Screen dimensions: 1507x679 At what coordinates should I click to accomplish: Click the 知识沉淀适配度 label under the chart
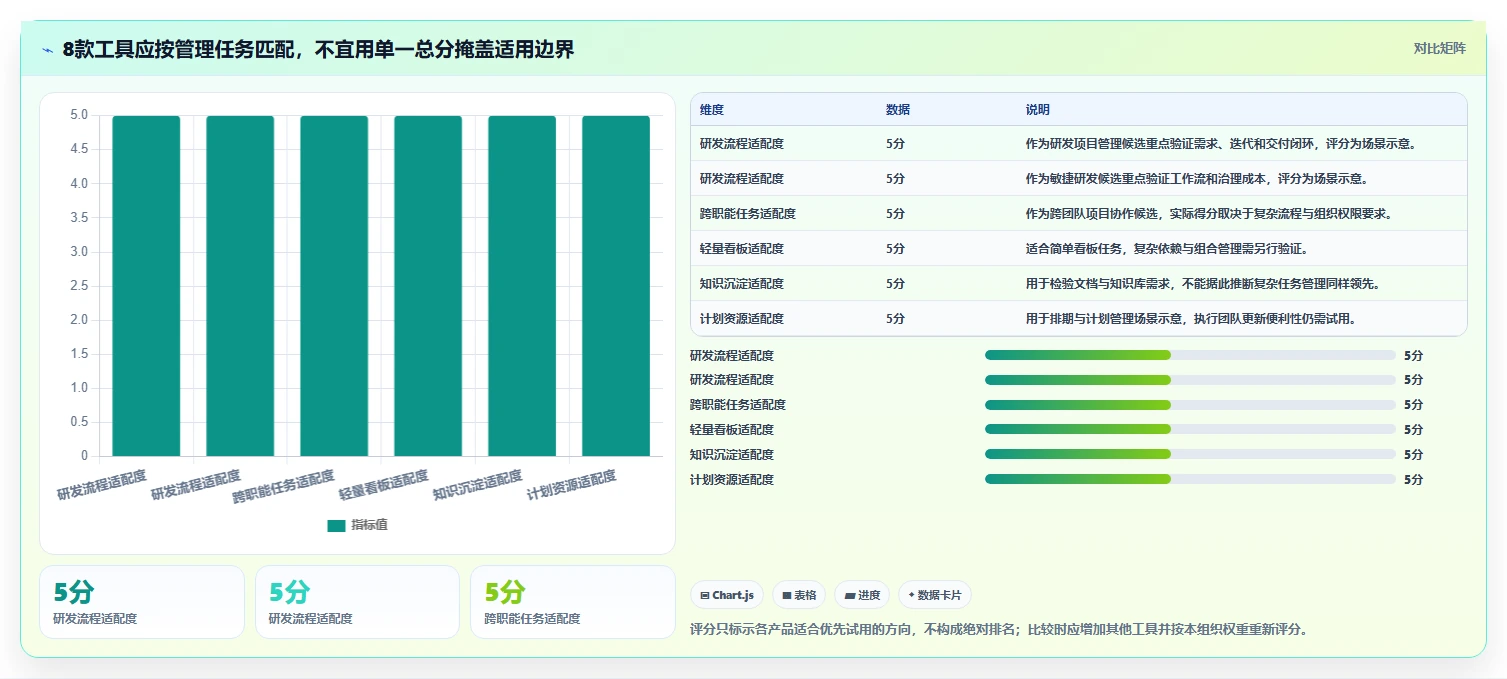[x=477, y=485]
